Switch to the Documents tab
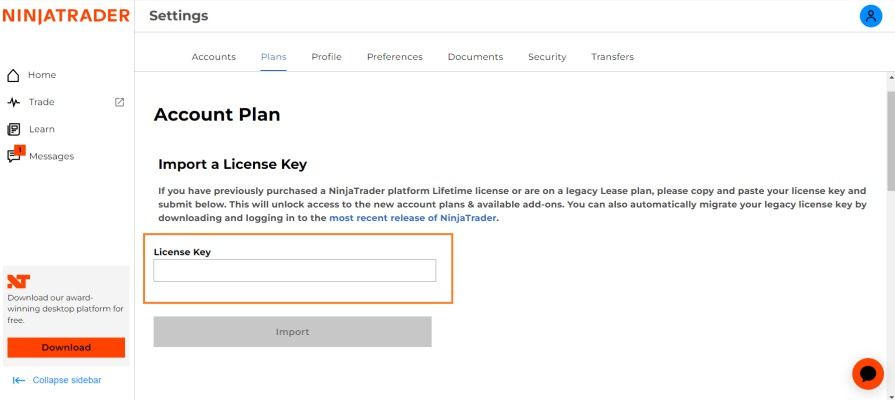The image size is (895, 400). (475, 57)
